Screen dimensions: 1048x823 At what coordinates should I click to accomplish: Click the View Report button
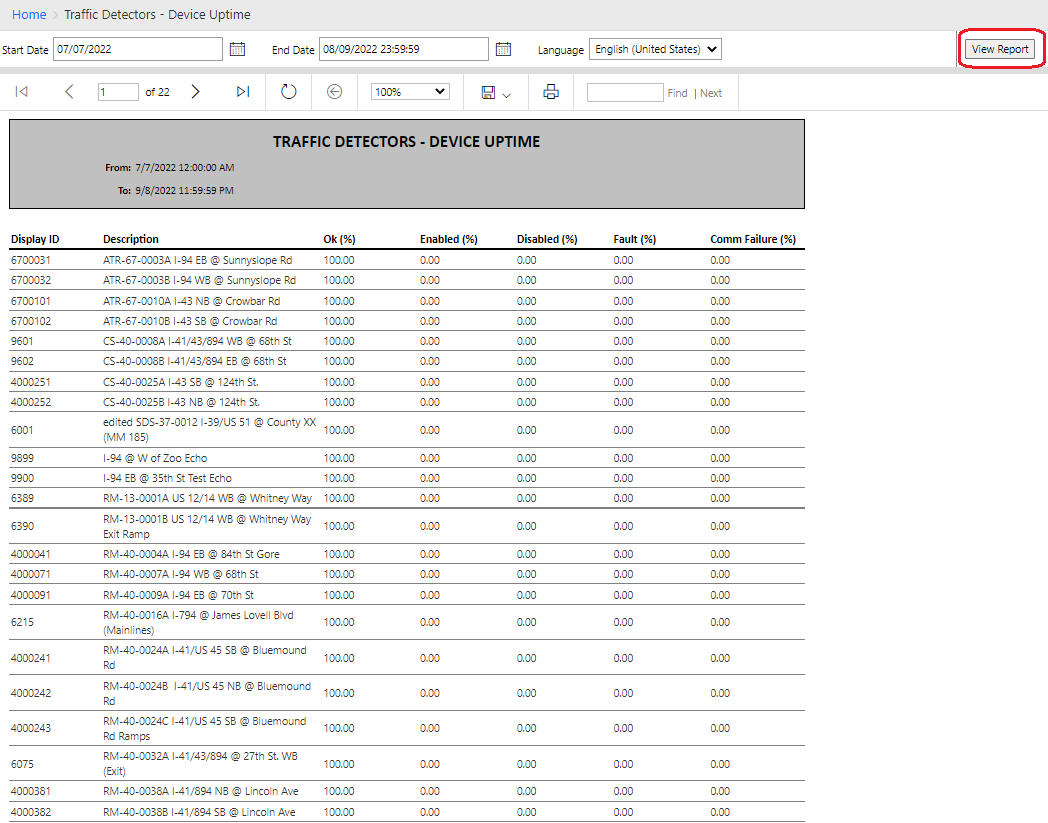pos(1000,49)
